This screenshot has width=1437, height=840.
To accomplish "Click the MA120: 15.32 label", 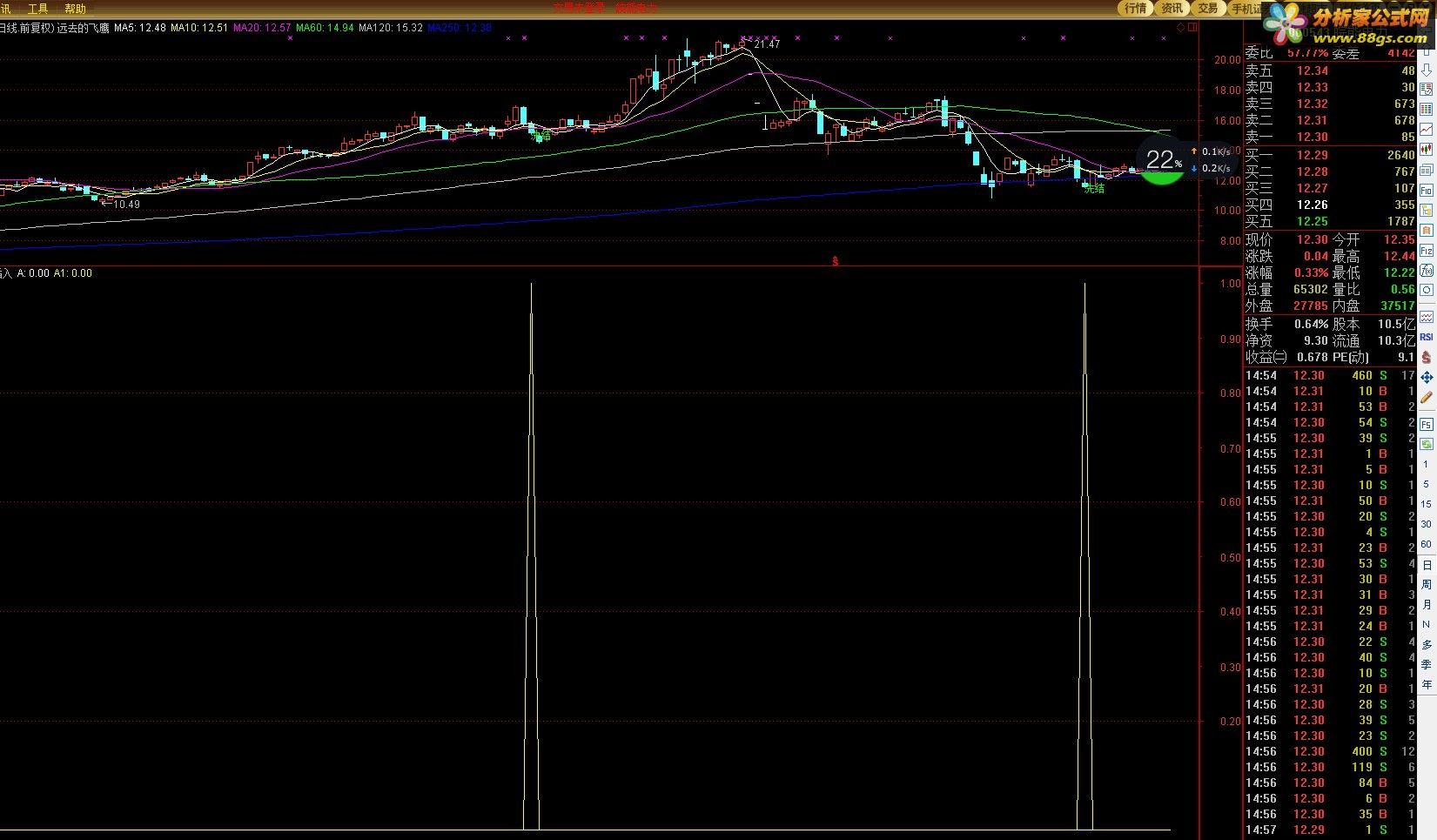I will (x=391, y=28).
